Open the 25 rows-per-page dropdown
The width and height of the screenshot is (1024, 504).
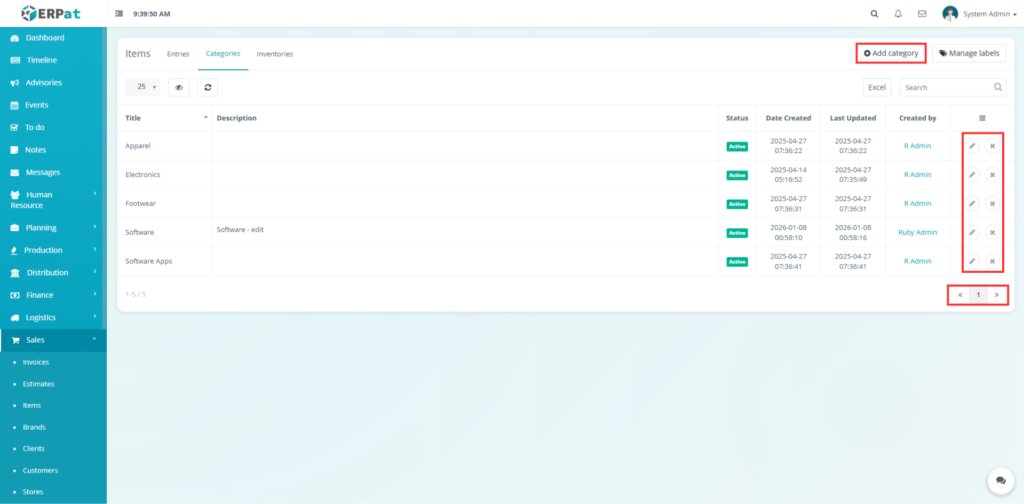point(146,87)
